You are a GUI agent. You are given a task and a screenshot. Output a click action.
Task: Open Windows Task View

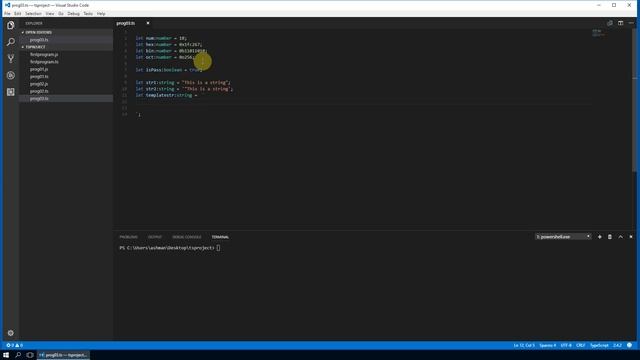click(x=30, y=355)
